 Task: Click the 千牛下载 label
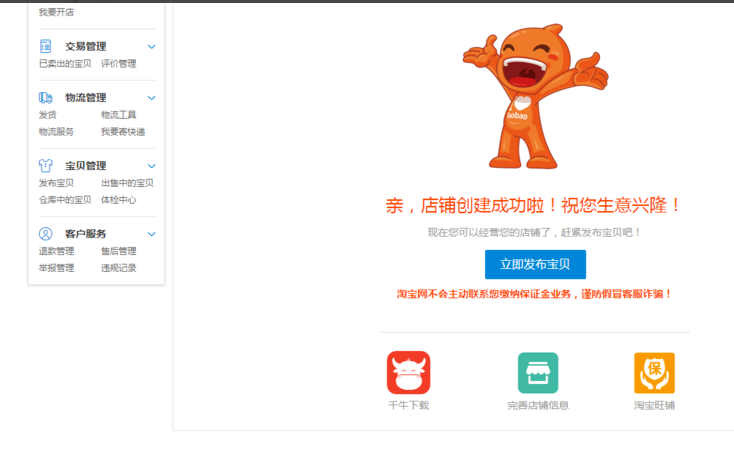click(409, 405)
